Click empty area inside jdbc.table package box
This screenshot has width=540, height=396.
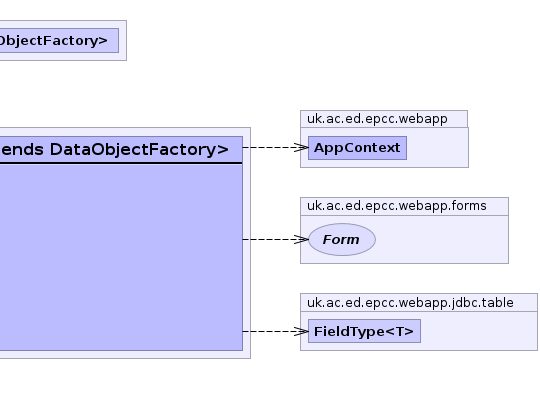tap(479, 331)
